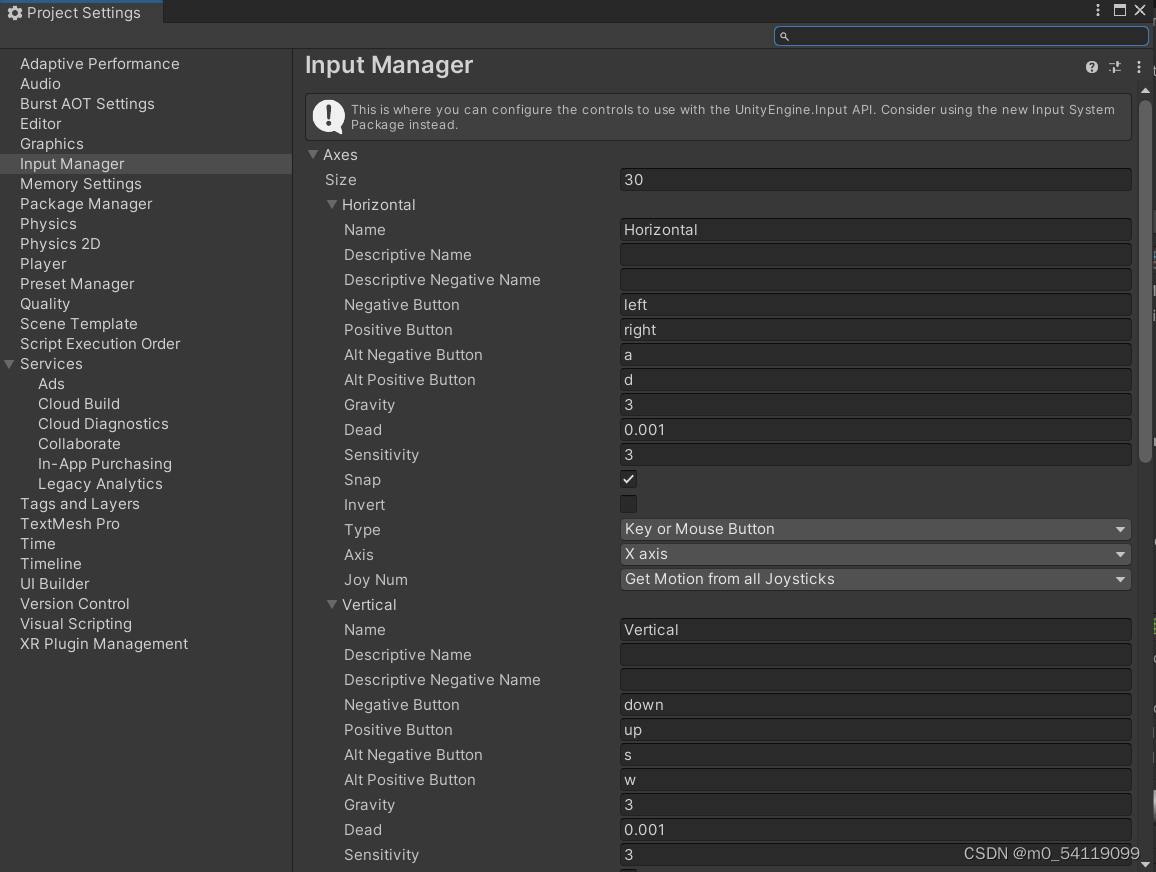This screenshot has width=1156, height=872.
Task: Select TextMesh Pro settings
Action: click(x=69, y=523)
